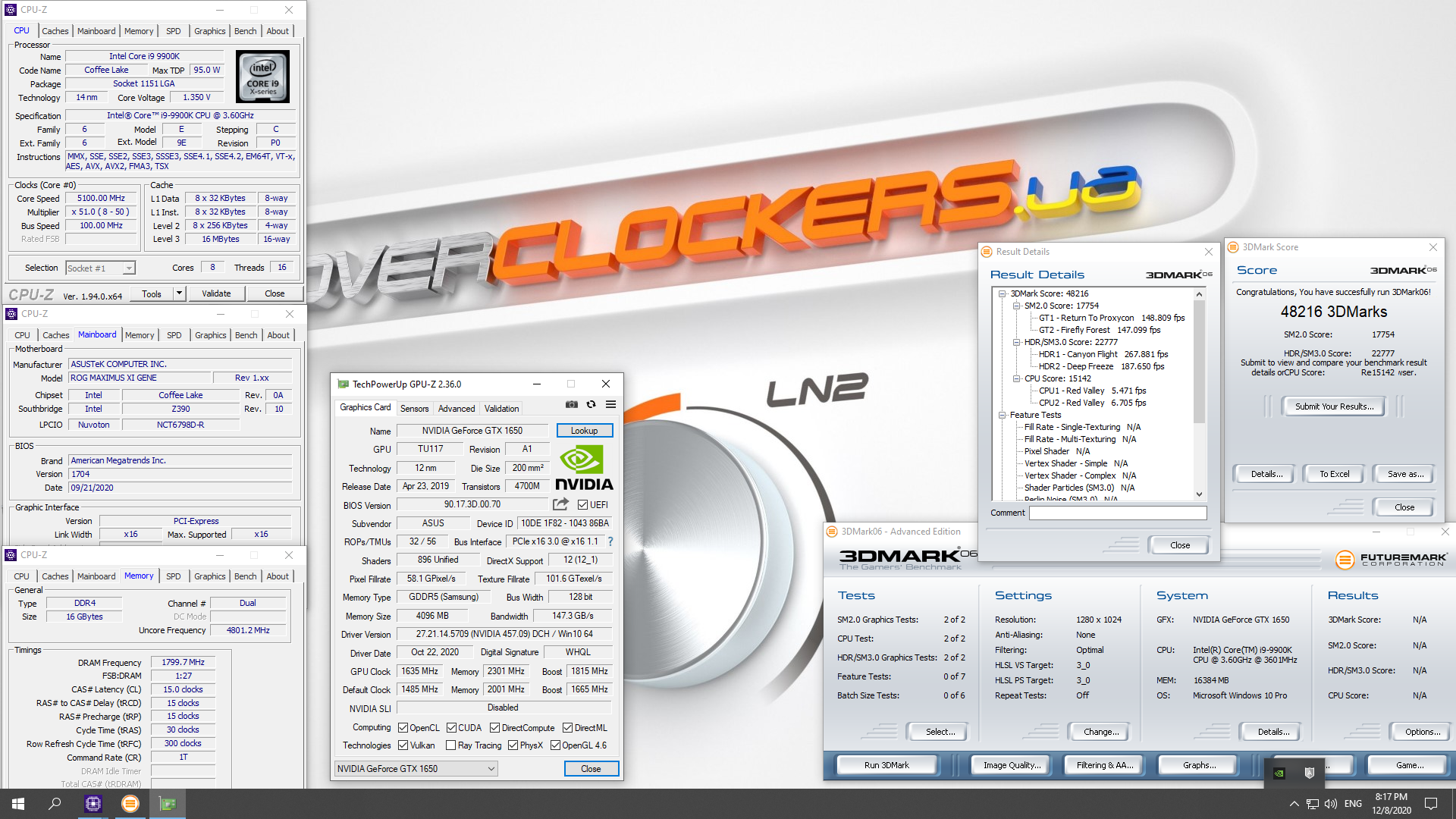Click the GPU-Z refresh icon
1456x819 pixels.
(591, 405)
